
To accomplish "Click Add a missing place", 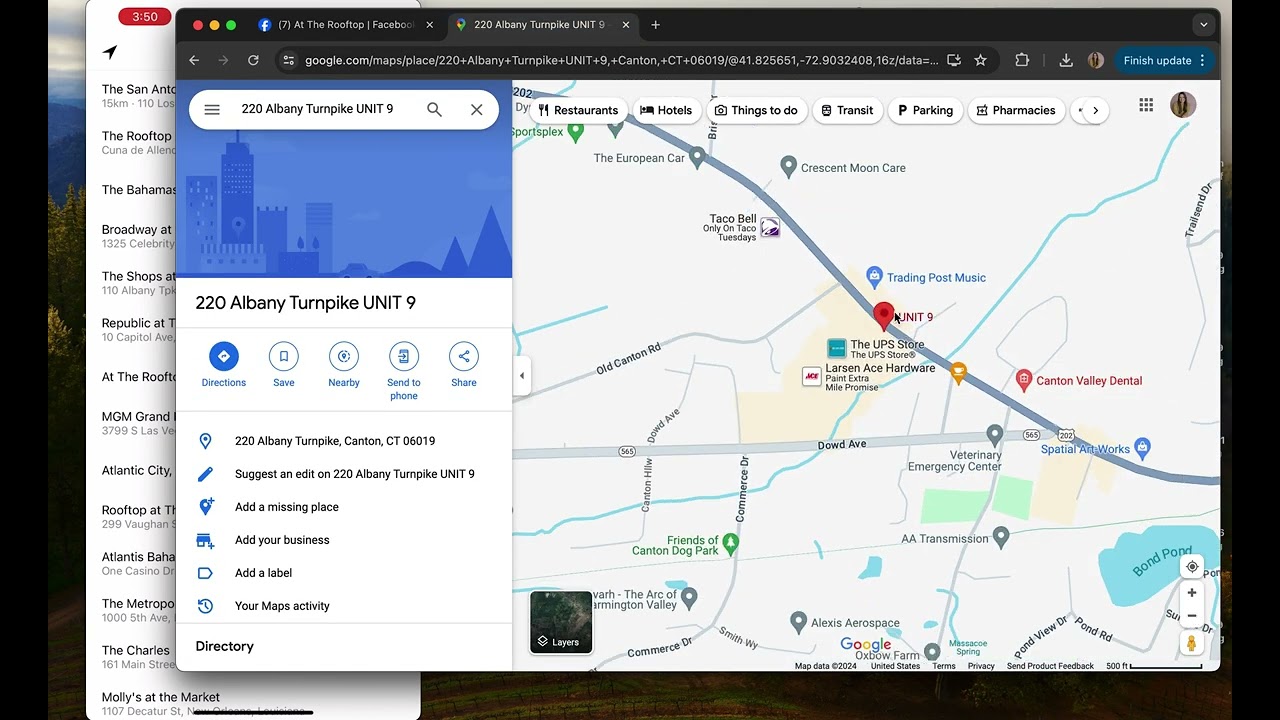I will click(345, 507).
